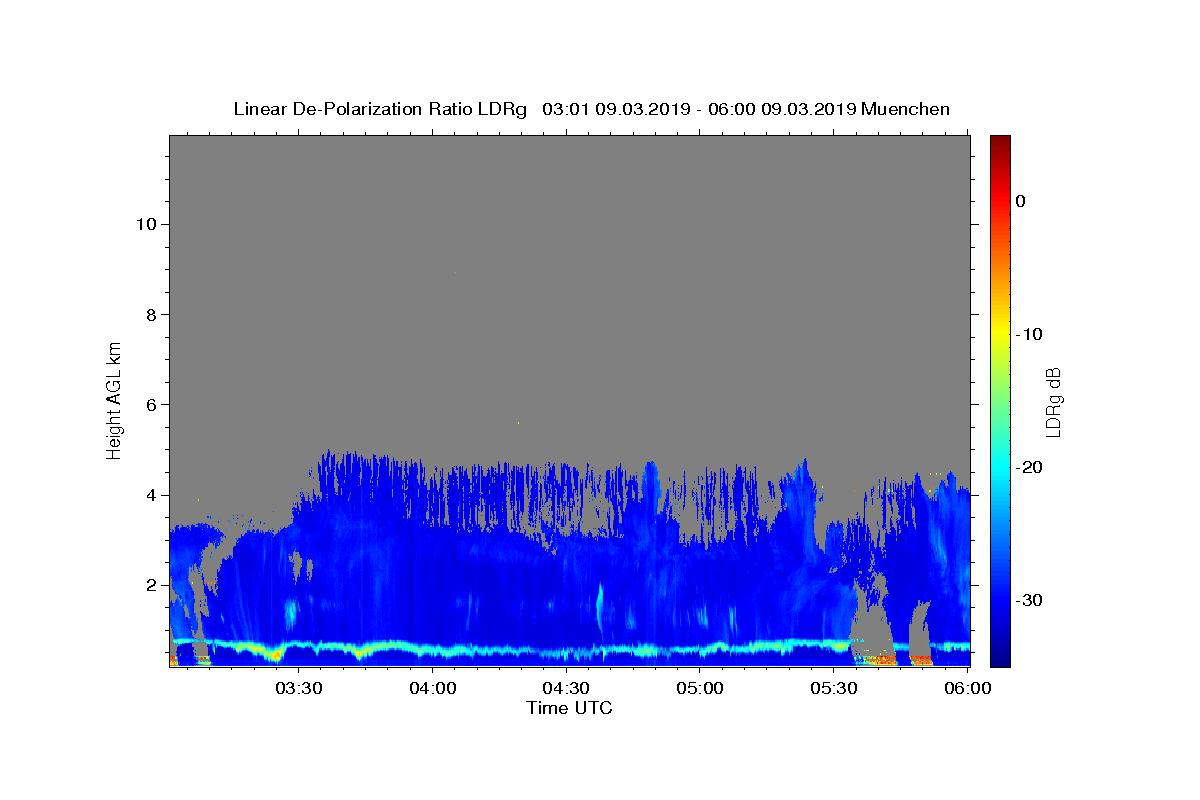
Task: Click the colorbar value 0
Action: (x=1020, y=201)
